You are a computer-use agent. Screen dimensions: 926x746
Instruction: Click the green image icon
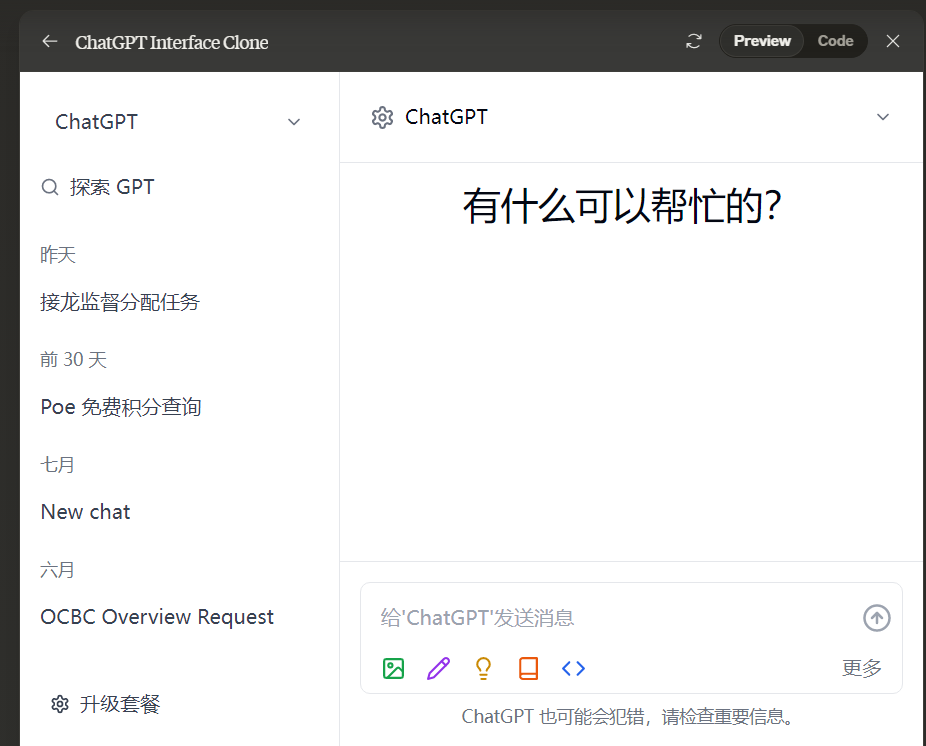click(393, 669)
